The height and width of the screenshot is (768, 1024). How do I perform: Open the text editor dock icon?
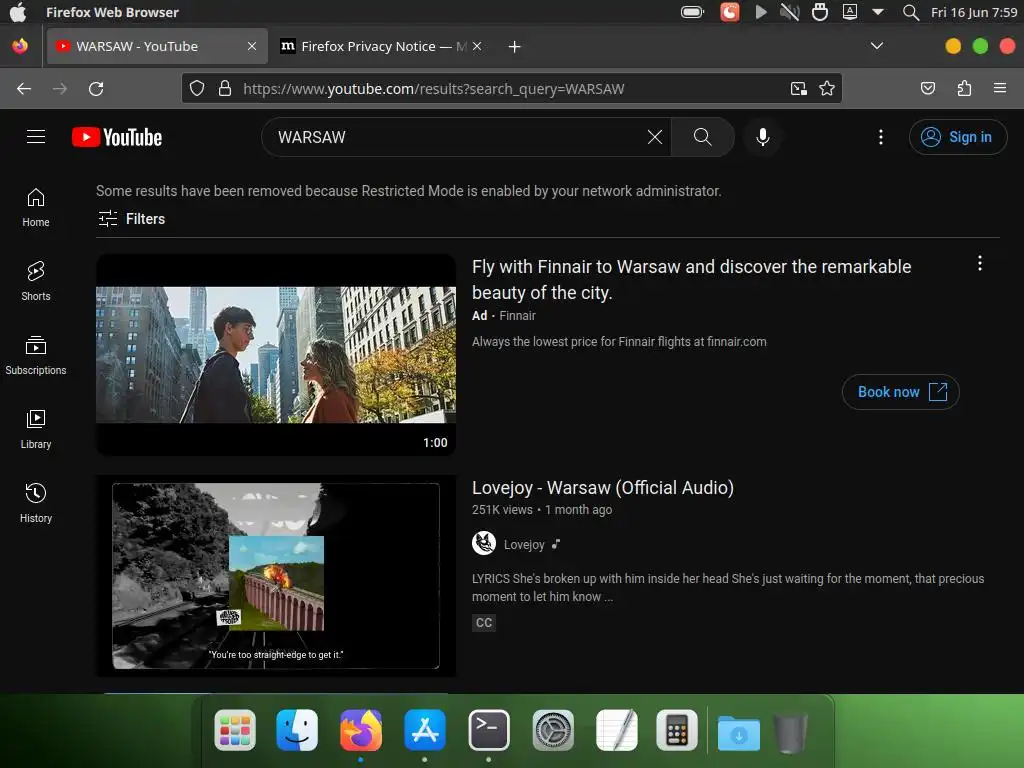click(616, 730)
